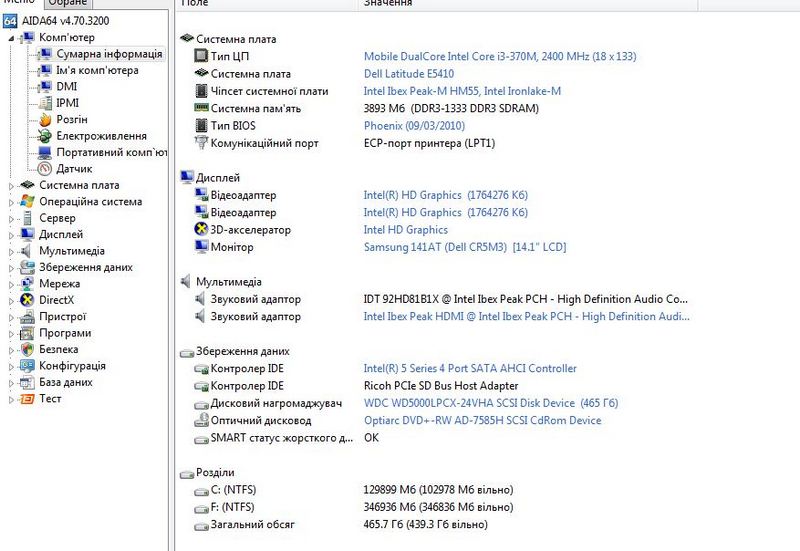Select the Датчик sensor icon
The image size is (800, 551).
45,169
